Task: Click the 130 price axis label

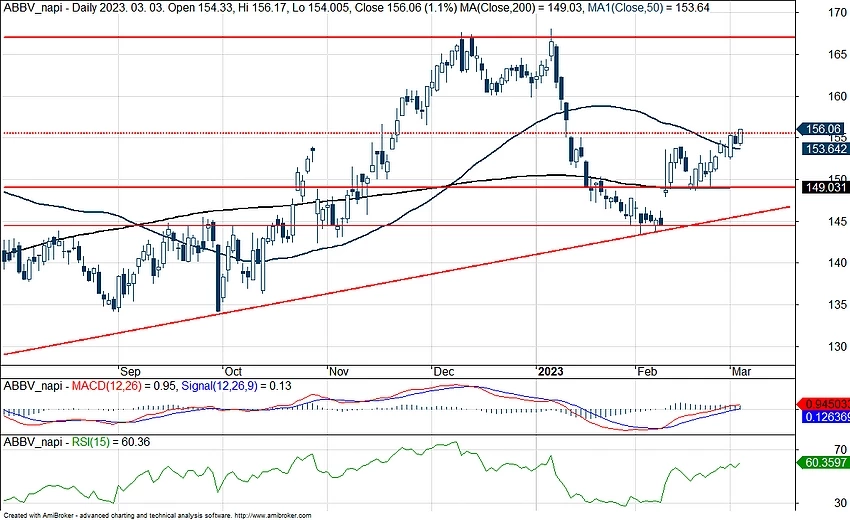Action: point(838,346)
